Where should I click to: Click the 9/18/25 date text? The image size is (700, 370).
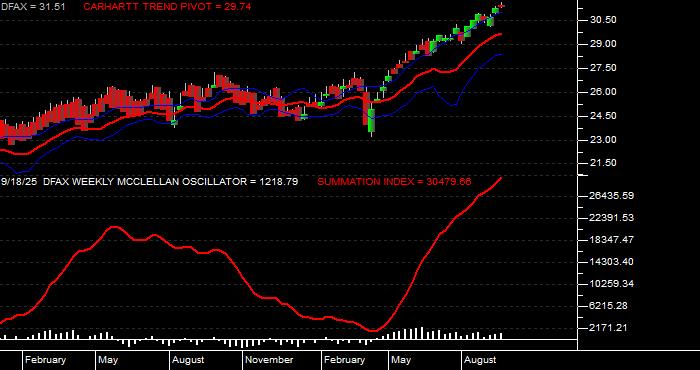tap(20, 182)
